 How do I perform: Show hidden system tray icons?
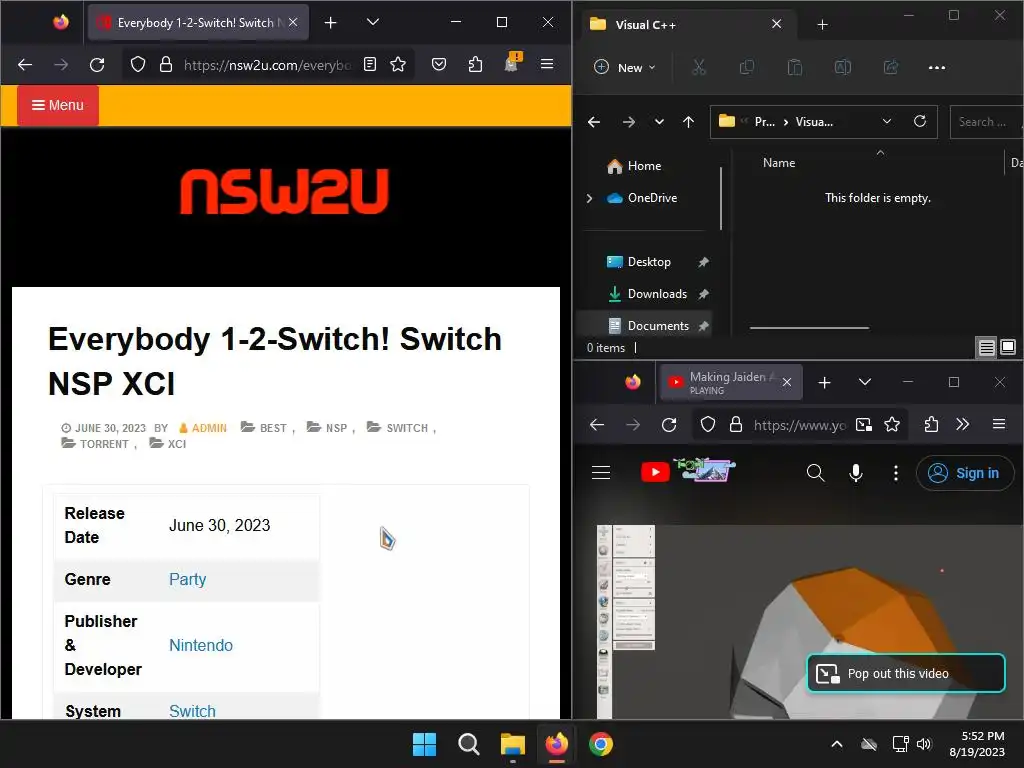point(837,744)
